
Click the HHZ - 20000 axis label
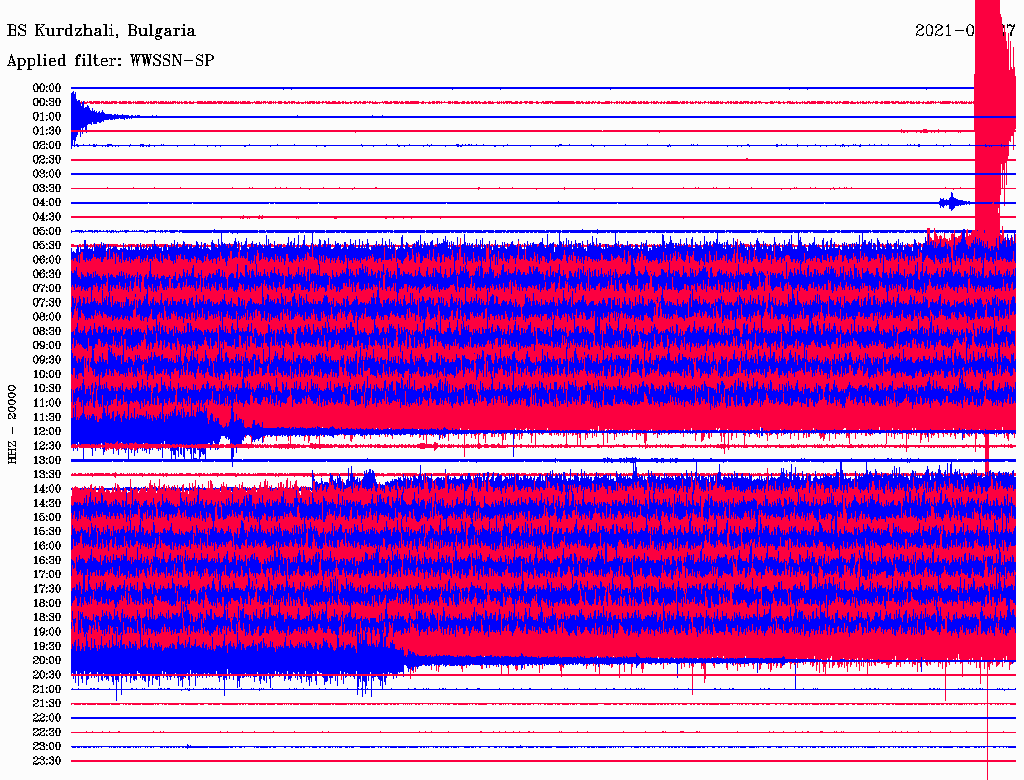tap(12, 425)
